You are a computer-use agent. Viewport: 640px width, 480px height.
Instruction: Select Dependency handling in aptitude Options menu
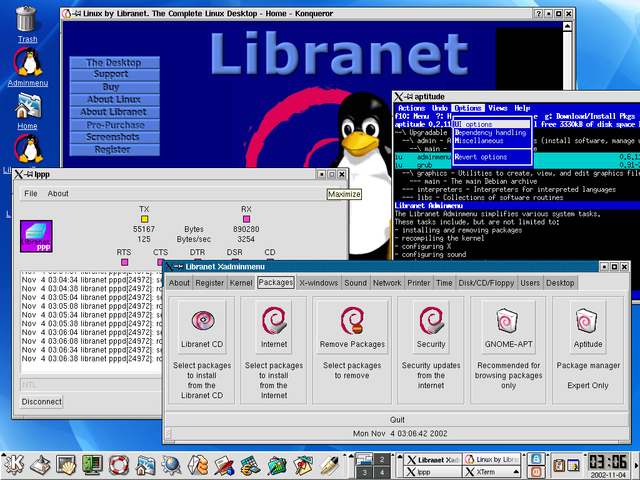pyautogui.click(x=491, y=133)
